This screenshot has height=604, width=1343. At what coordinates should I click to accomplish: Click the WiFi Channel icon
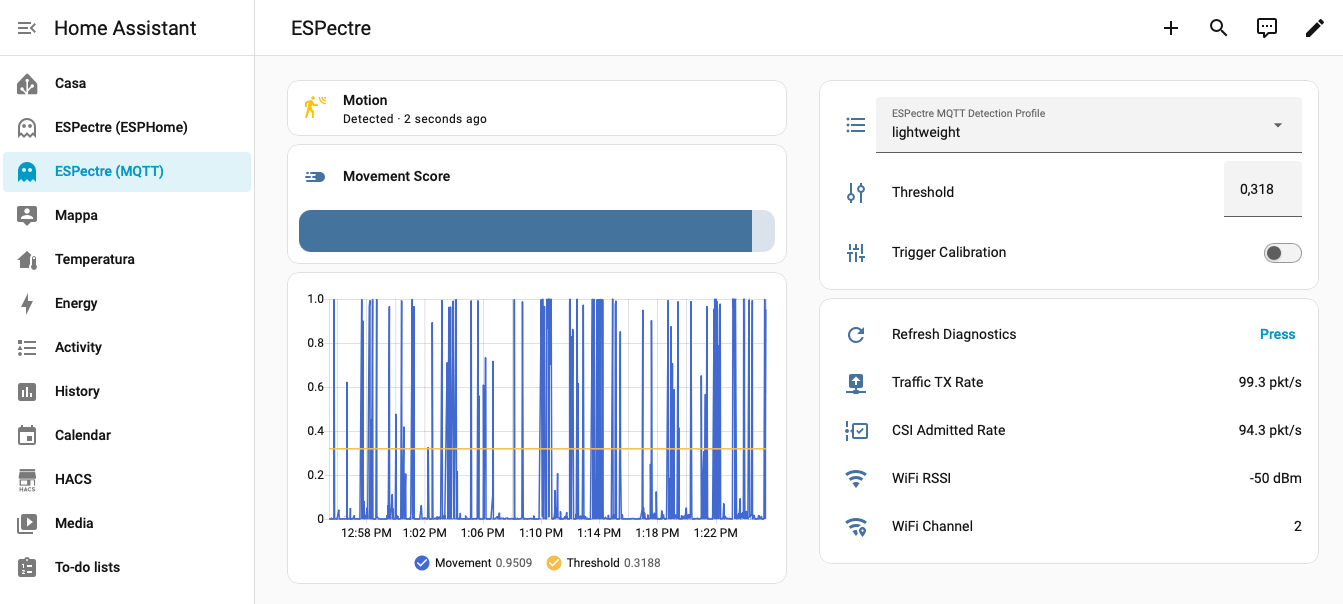pos(856,527)
